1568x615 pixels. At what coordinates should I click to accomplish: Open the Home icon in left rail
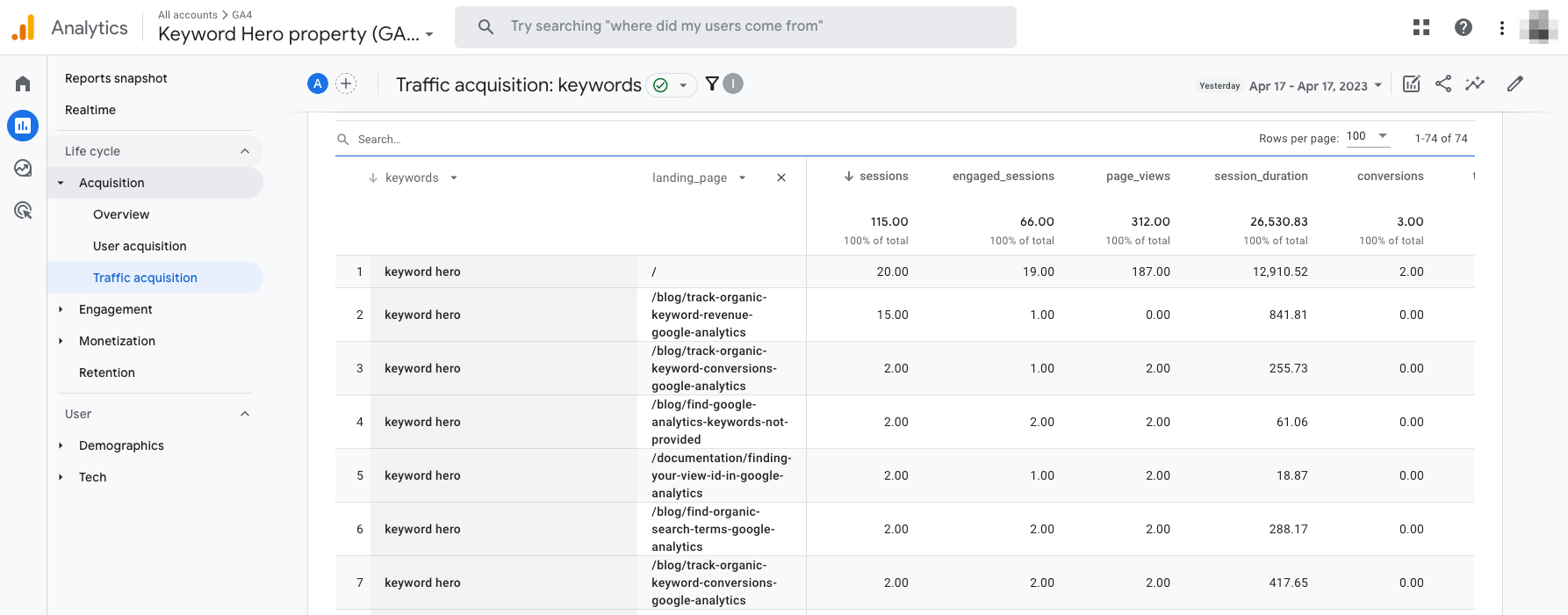pyautogui.click(x=23, y=83)
